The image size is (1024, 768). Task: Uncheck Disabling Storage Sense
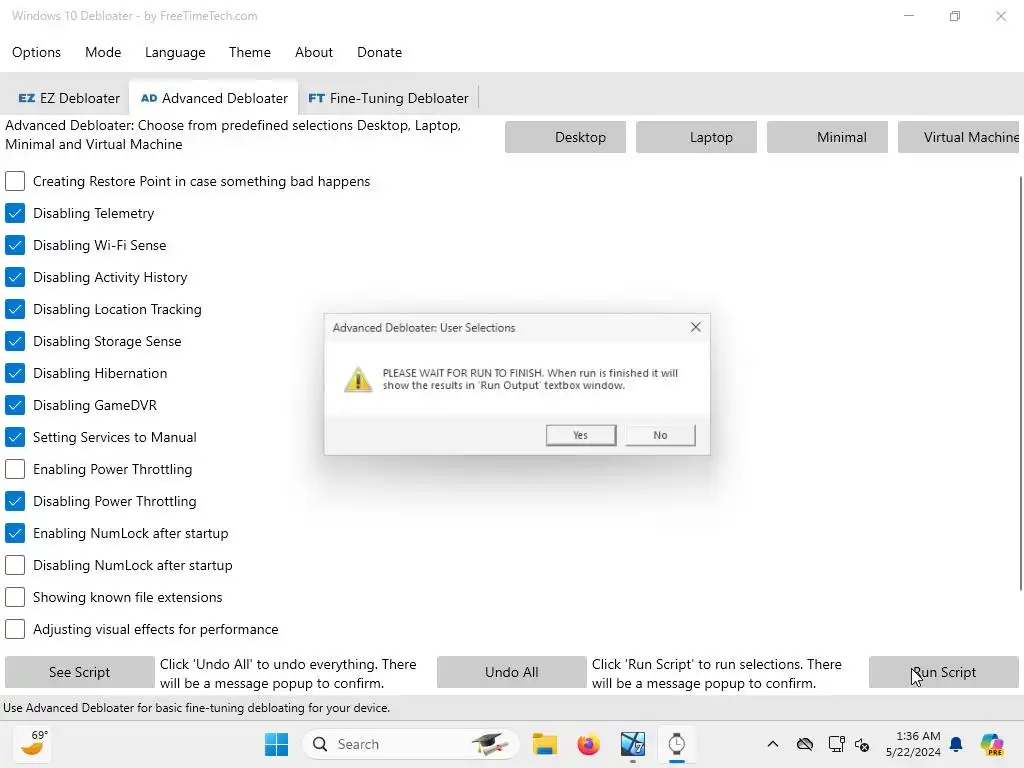15,341
